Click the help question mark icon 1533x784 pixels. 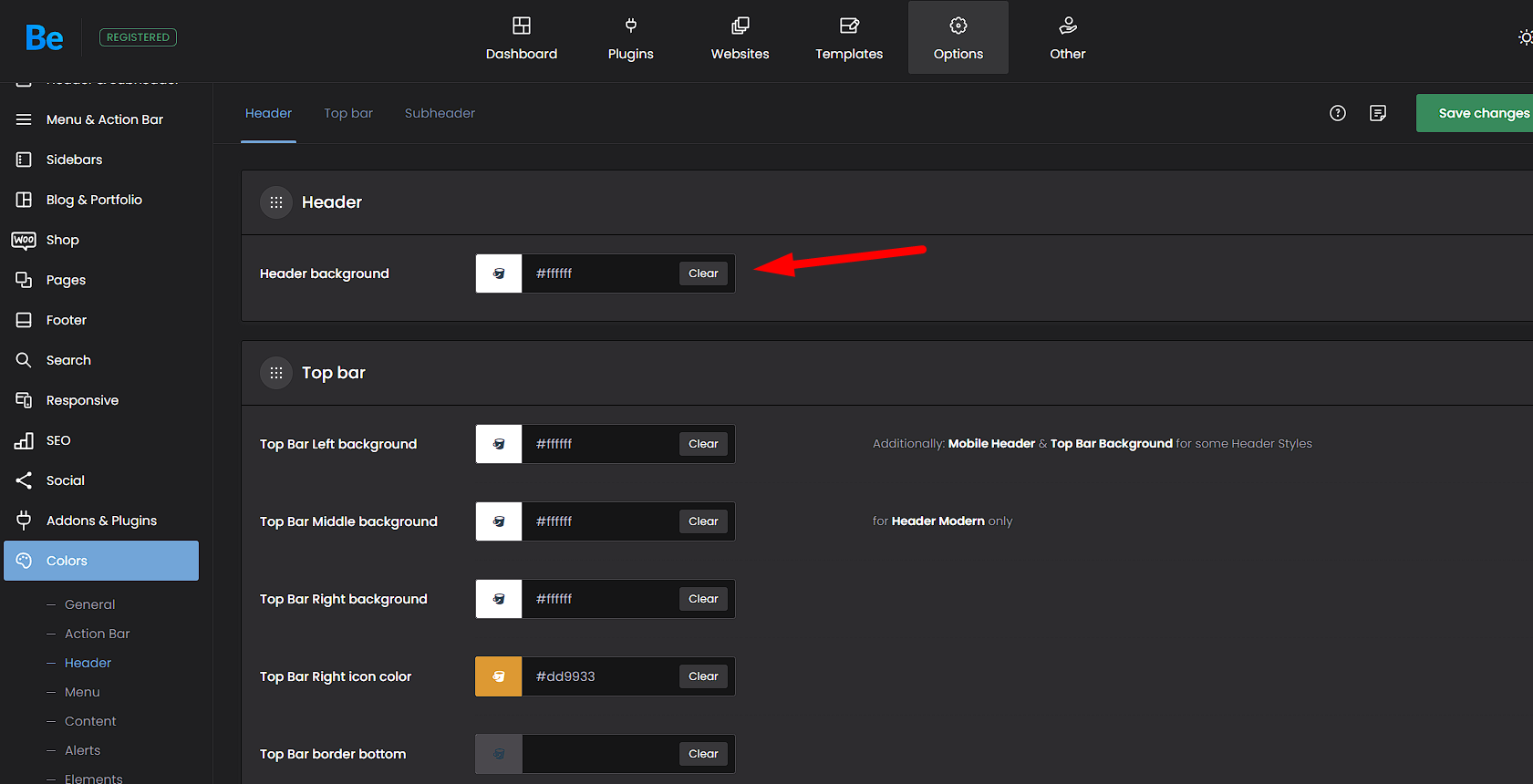[1338, 113]
